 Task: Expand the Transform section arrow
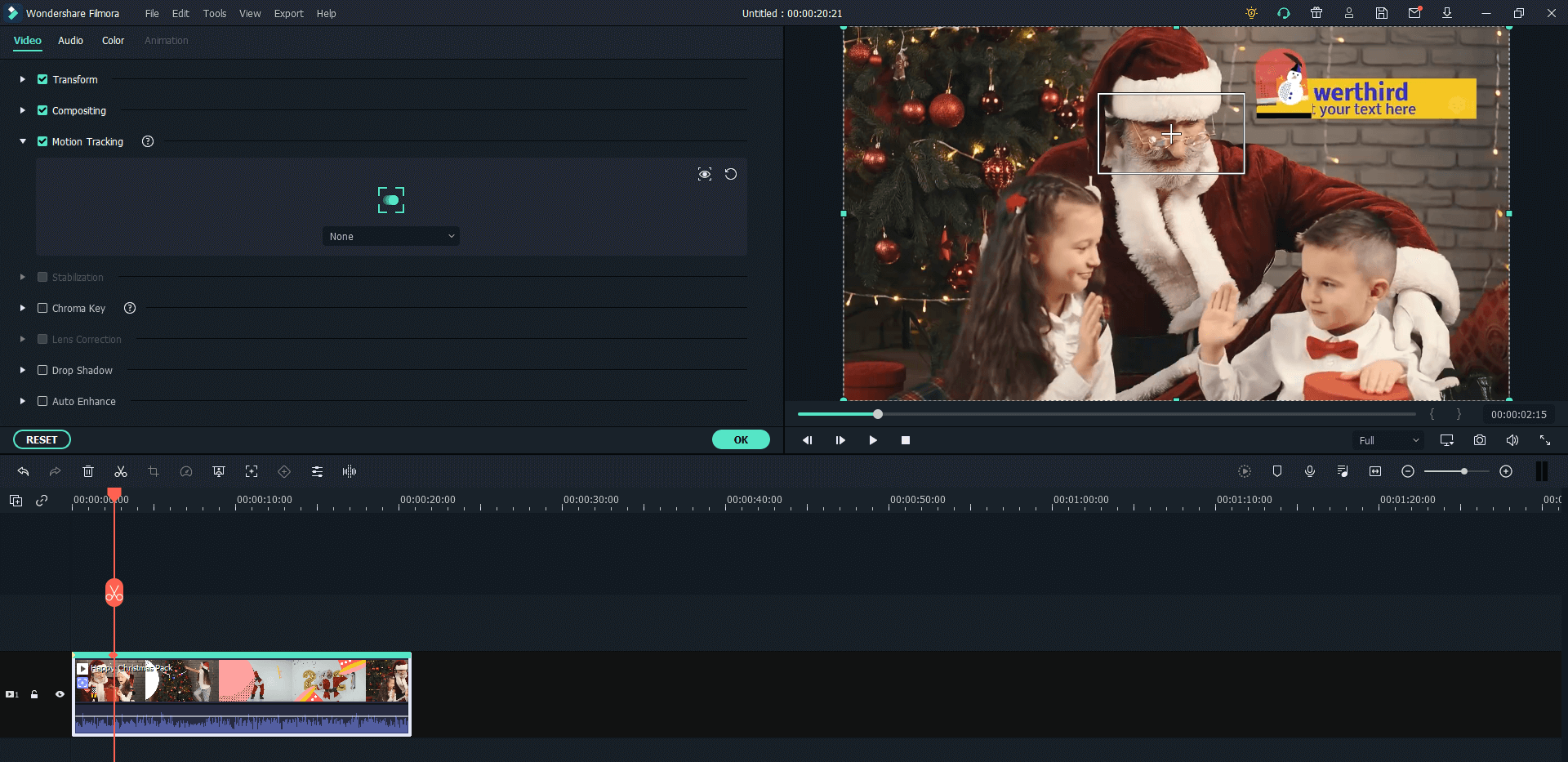(x=23, y=79)
